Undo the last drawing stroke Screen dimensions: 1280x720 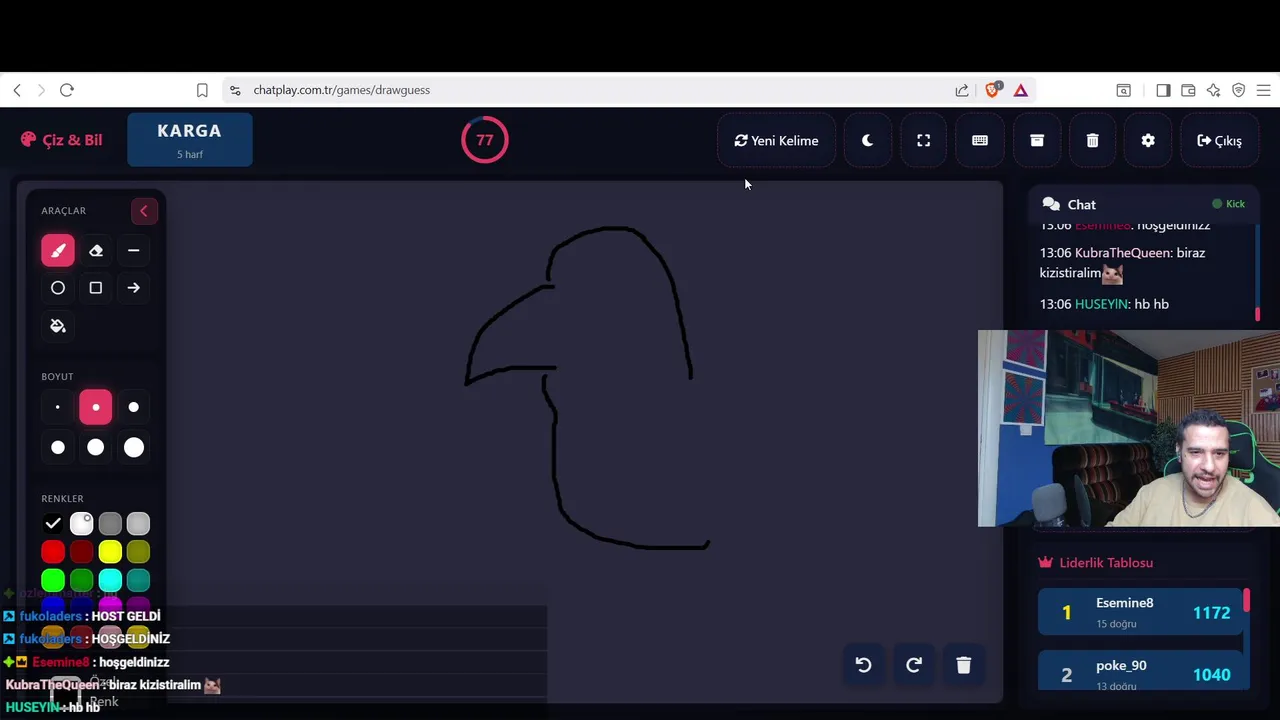tap(864, 665)
